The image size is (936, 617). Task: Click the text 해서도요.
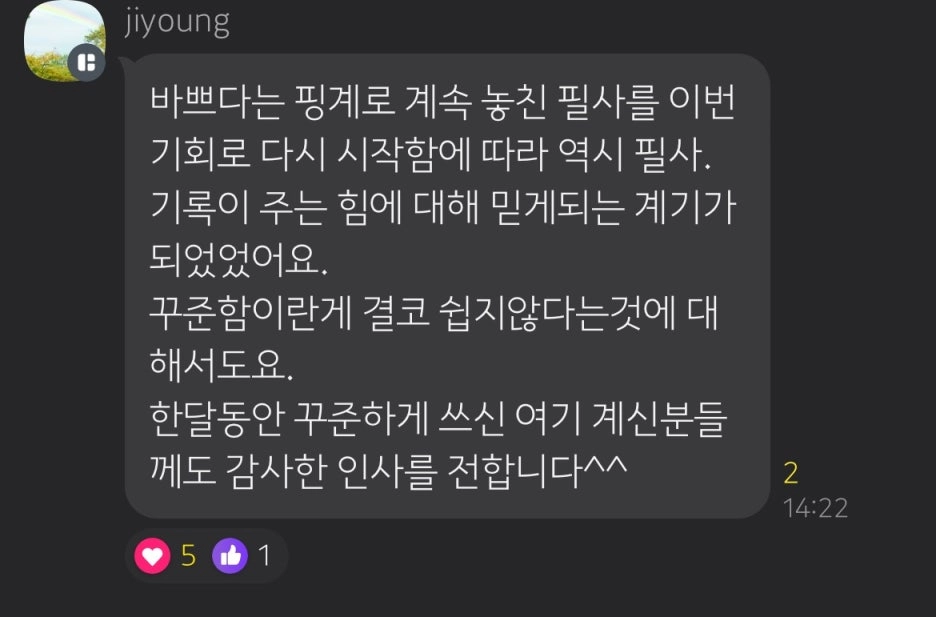point(221,365)
